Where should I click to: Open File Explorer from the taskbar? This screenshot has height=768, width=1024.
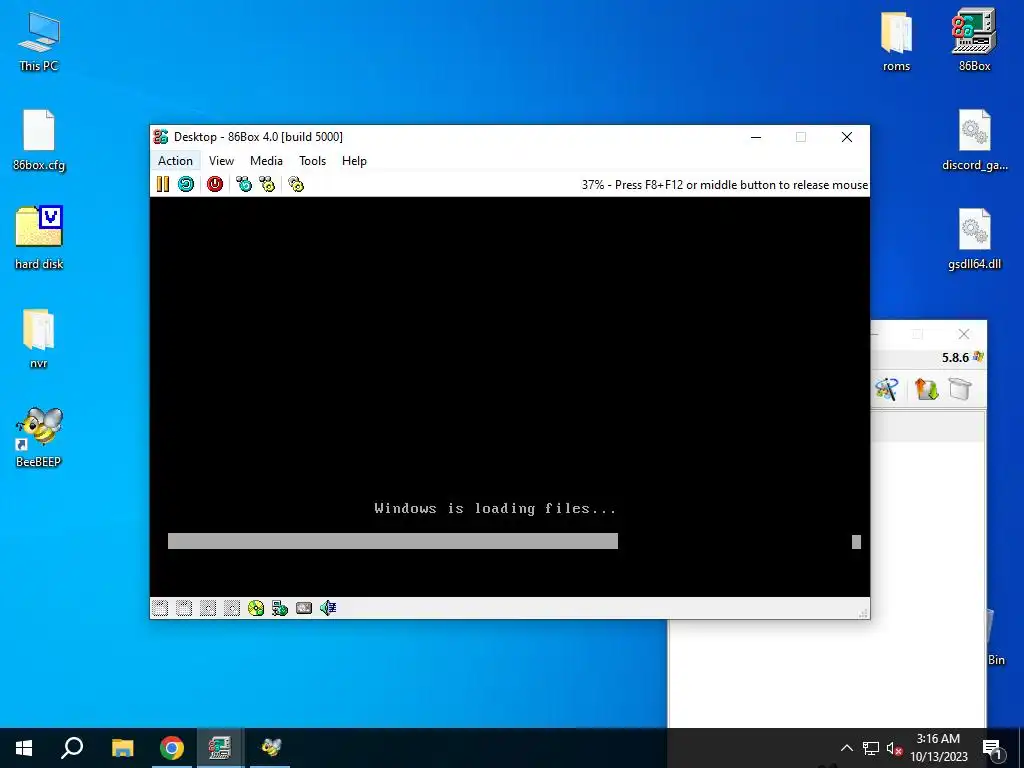pos(122,748)
